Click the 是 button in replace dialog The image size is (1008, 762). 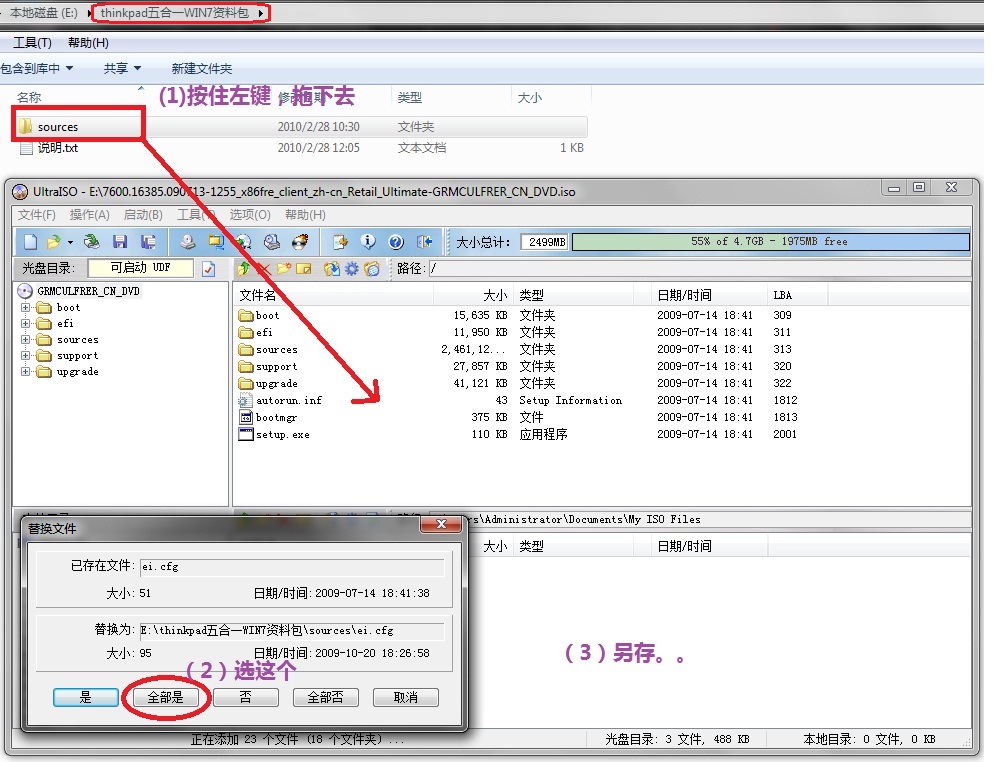86,698
